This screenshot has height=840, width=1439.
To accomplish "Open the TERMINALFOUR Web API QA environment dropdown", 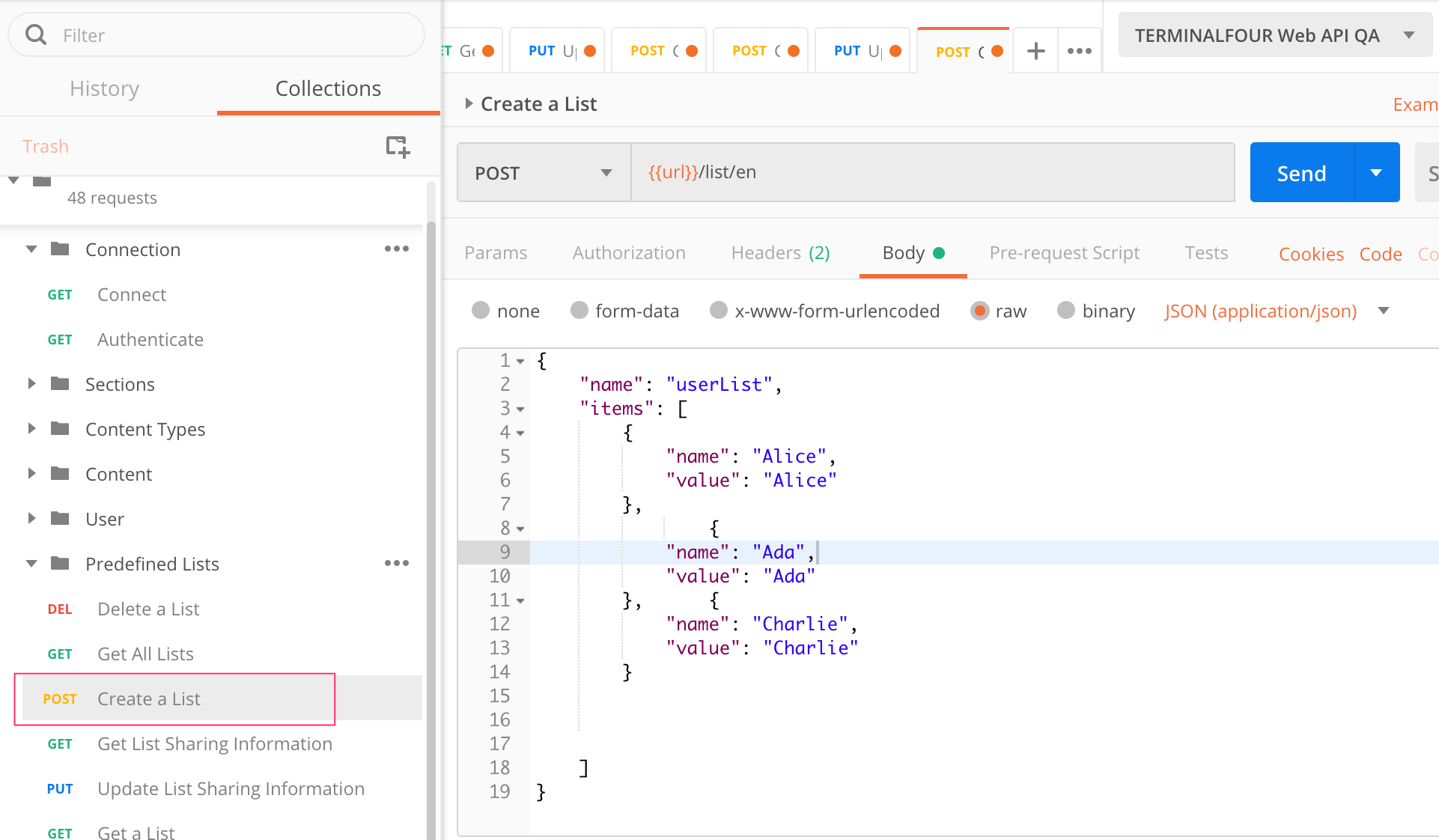I will pyautogui.click(x=1273, y=35).
